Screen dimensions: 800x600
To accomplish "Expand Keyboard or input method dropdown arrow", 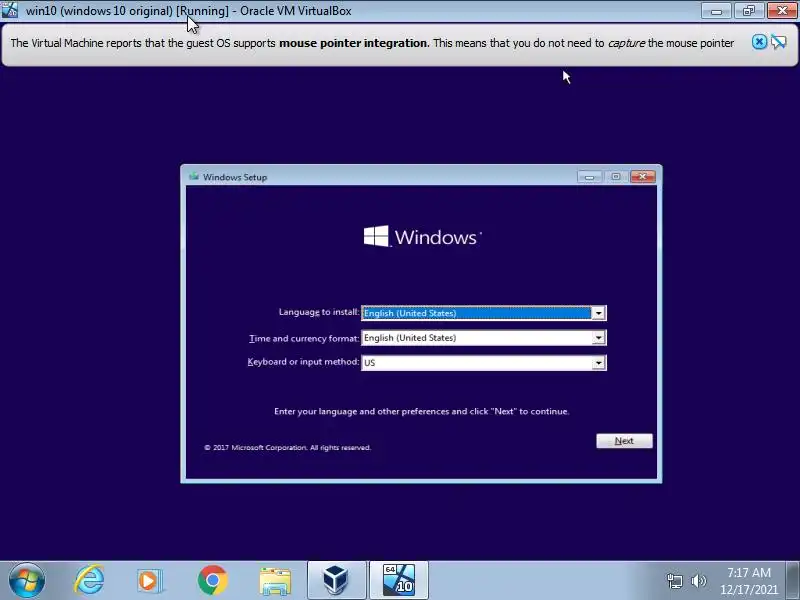I will [598, 363].
